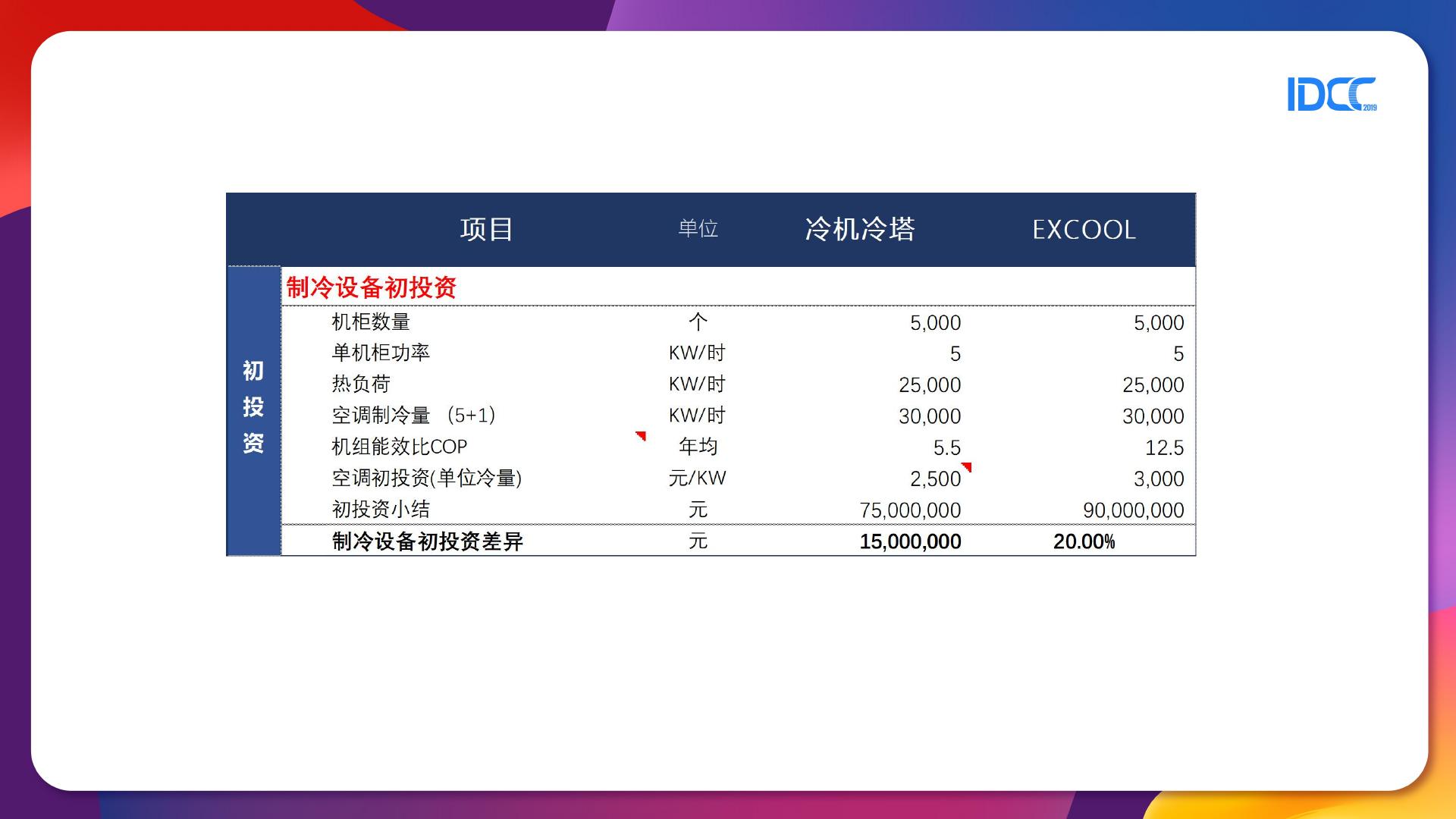This screenshot has width=1456, height=819.
Task: Click the 冷机冷塔 column header
Action: tap(860, 229)
